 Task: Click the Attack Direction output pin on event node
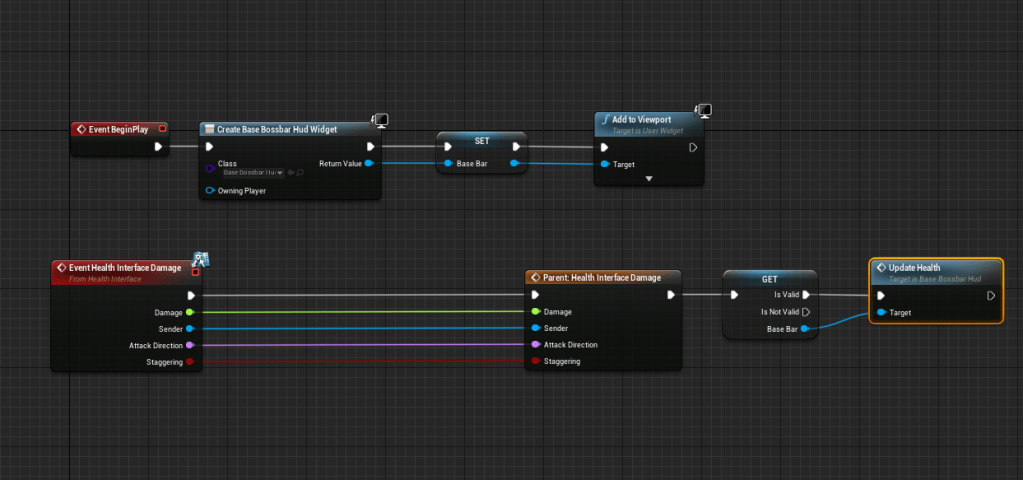[x=189, y=345]
